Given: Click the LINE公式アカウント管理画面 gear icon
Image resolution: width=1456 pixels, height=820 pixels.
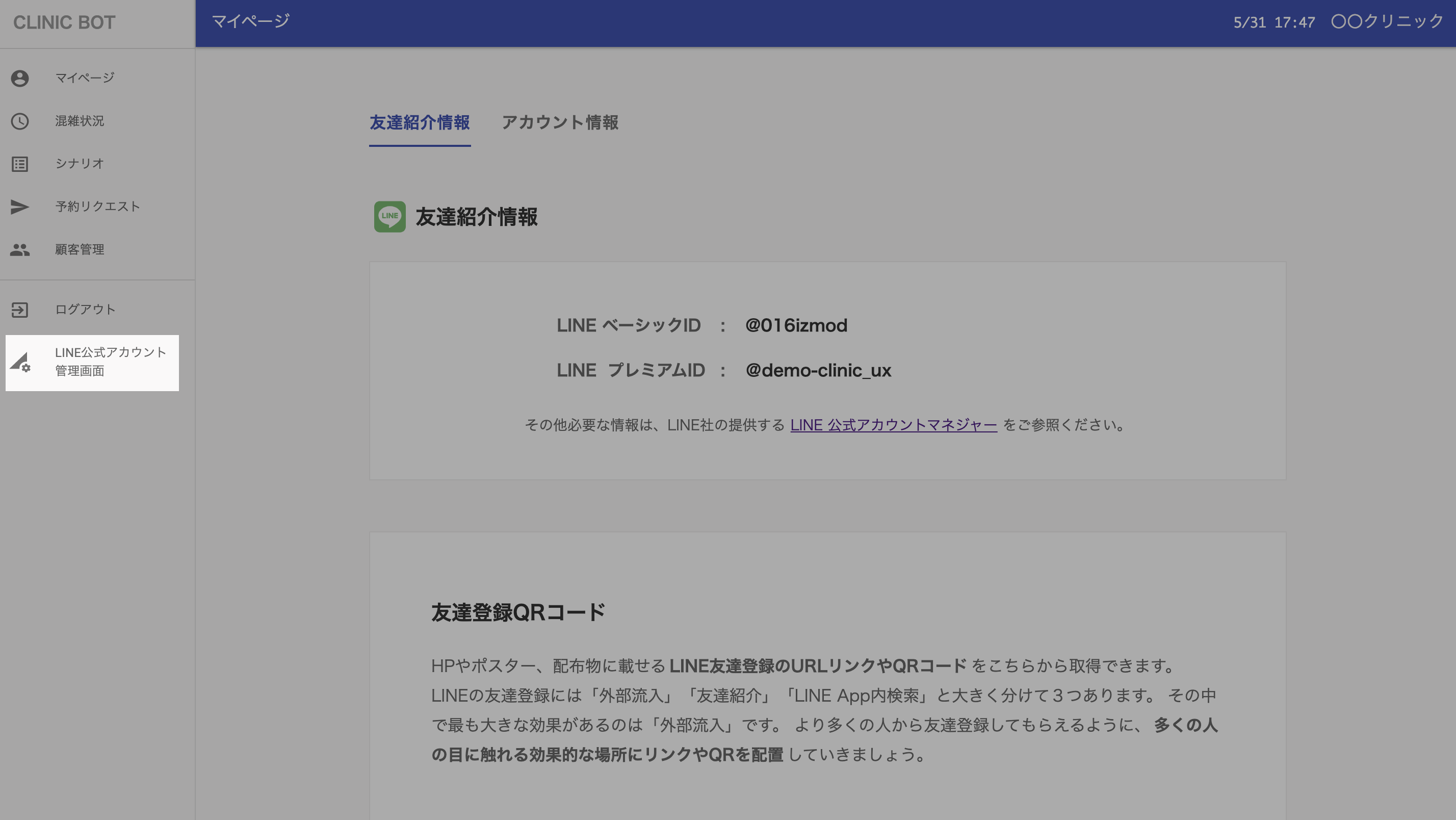Looking at the screenshot, I should 21,363.
